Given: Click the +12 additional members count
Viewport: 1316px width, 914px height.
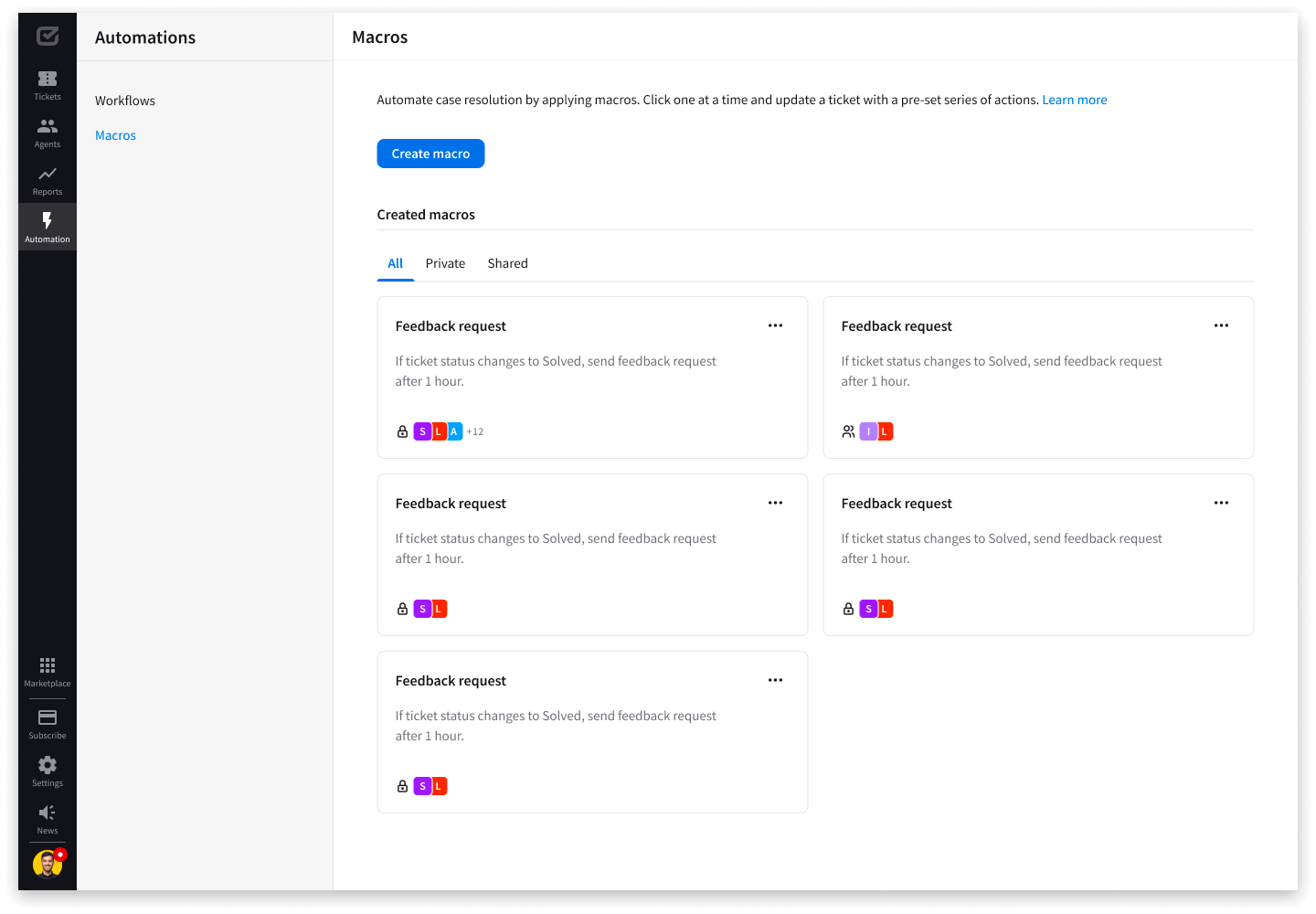Looking at the screenshot, I should pos(475,431).
